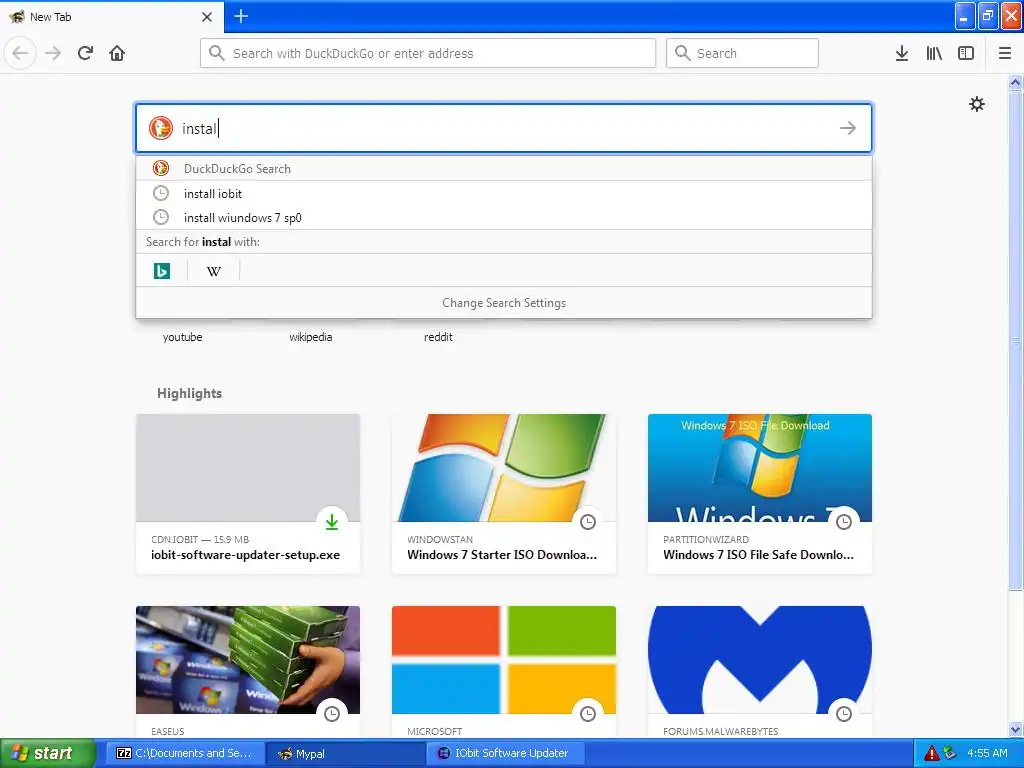The width and height of the screenshot is (1024, 768).
Task: Submit the search with the arrow
Action: (848, 128)
